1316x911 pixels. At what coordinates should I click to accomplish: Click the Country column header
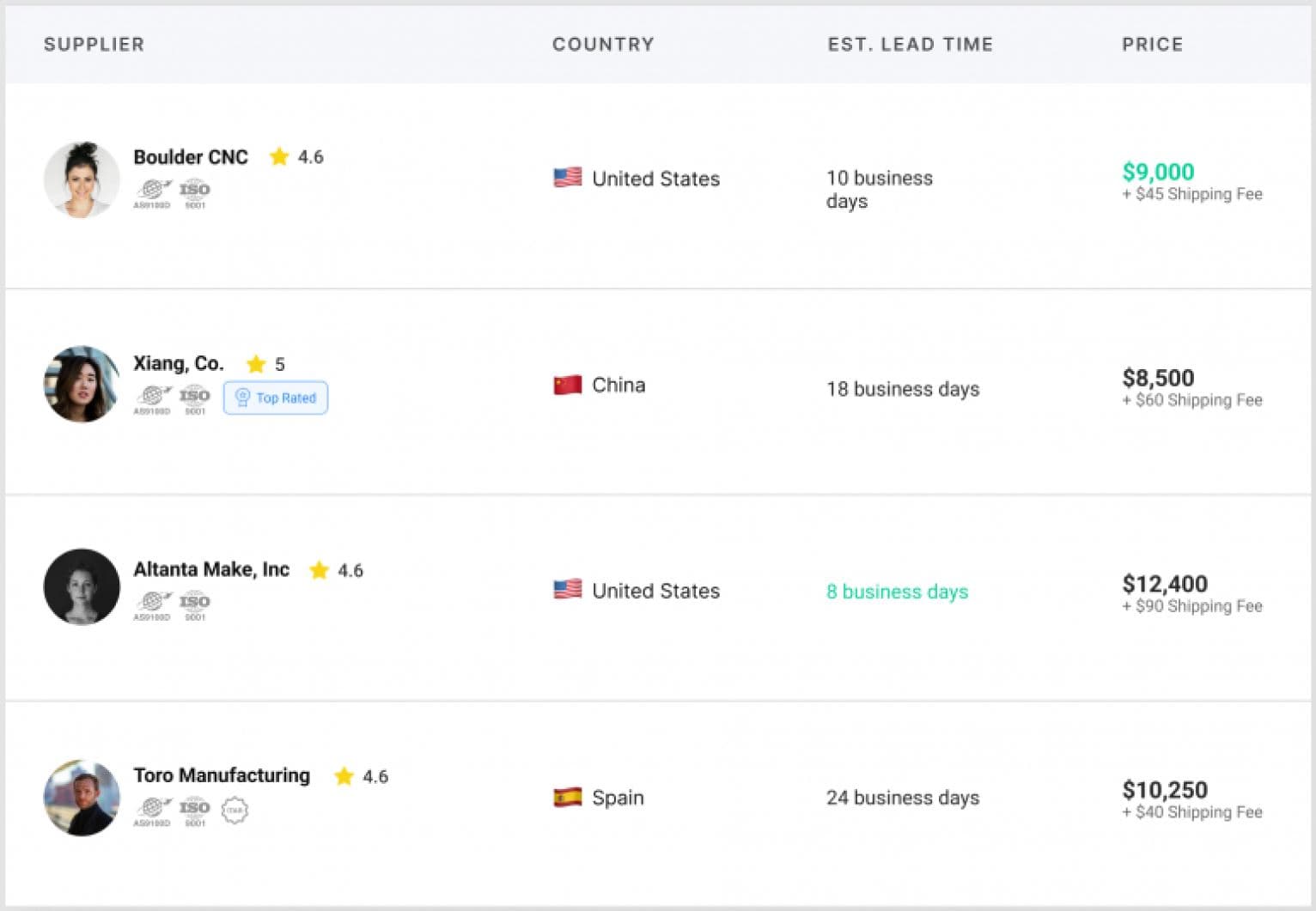coord(603,45)
